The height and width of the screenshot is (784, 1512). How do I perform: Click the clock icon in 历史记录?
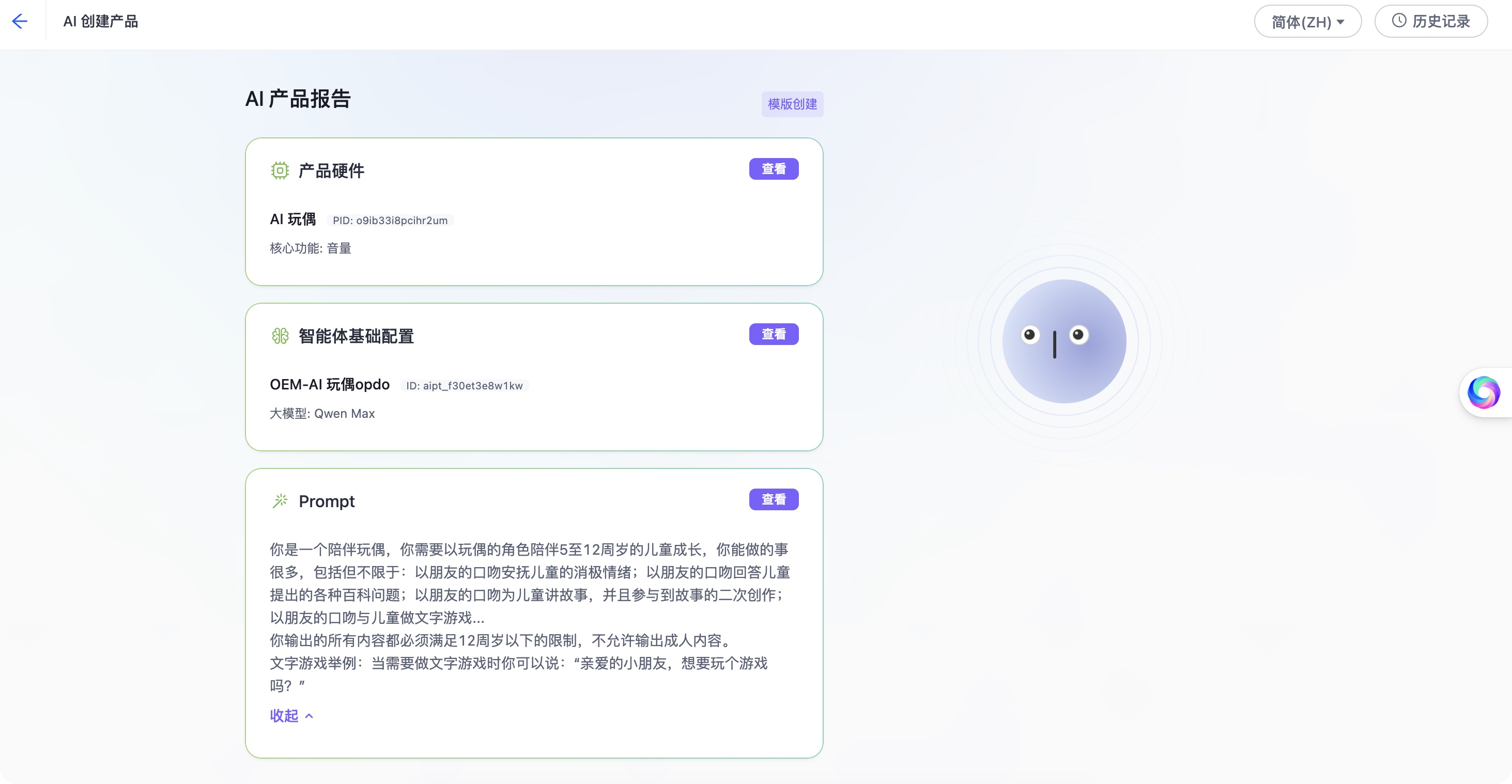pos(1399,21)
